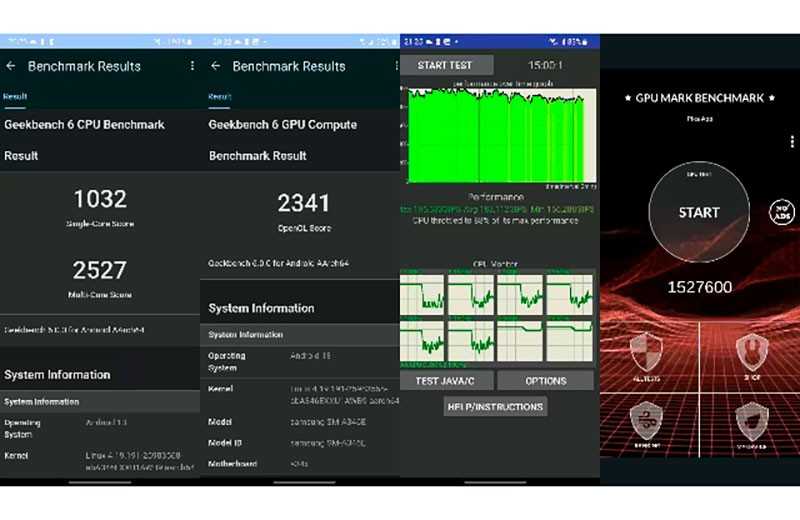Go back from Geekbench 6 GPU Compute results
Image resolution: width=800 pixels, height=520 pixels.
[x=215, y=66]
